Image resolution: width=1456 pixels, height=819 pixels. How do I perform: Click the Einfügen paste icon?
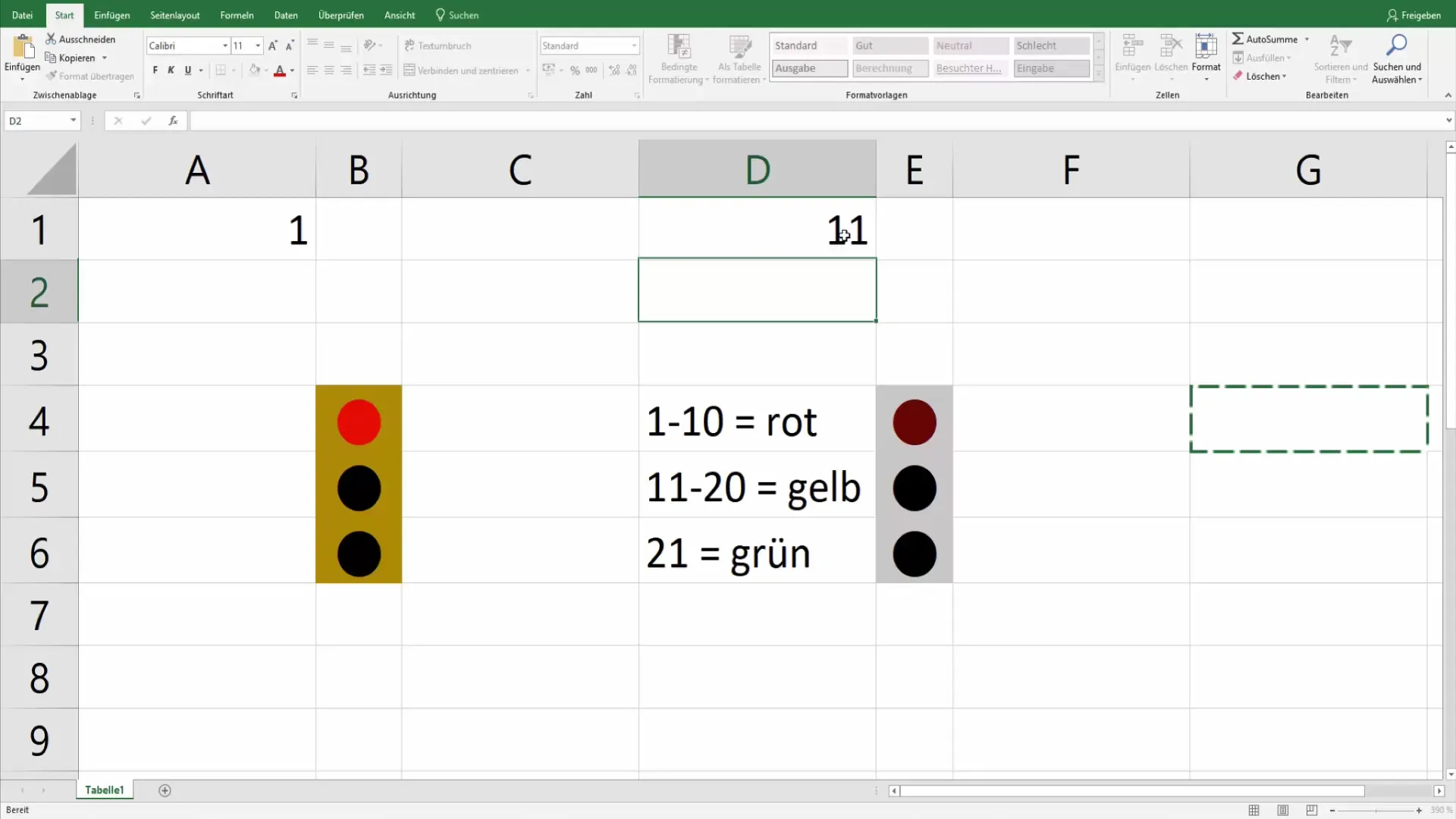(22, 47)
